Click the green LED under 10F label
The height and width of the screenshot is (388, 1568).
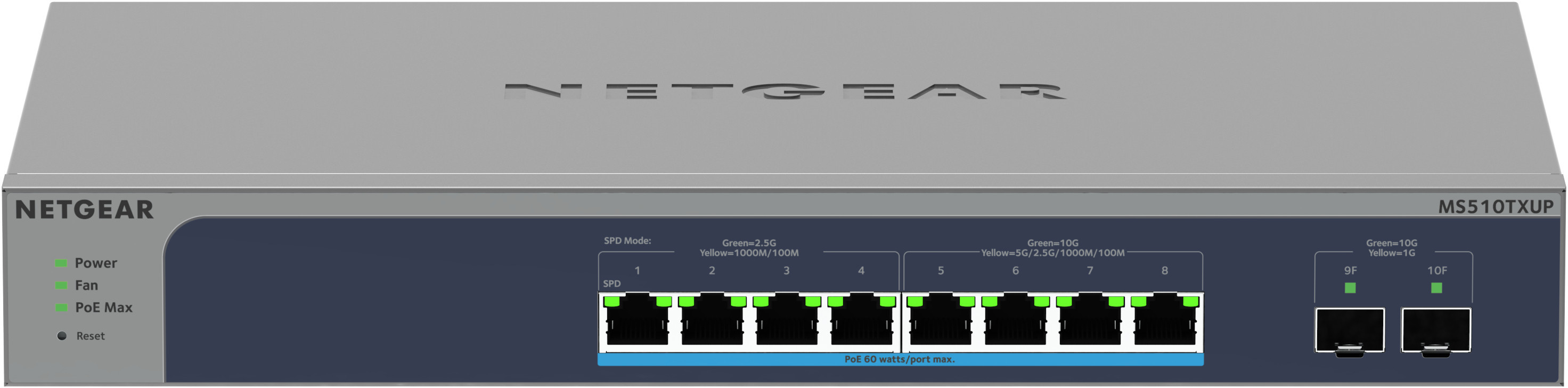coord(1436,287)
